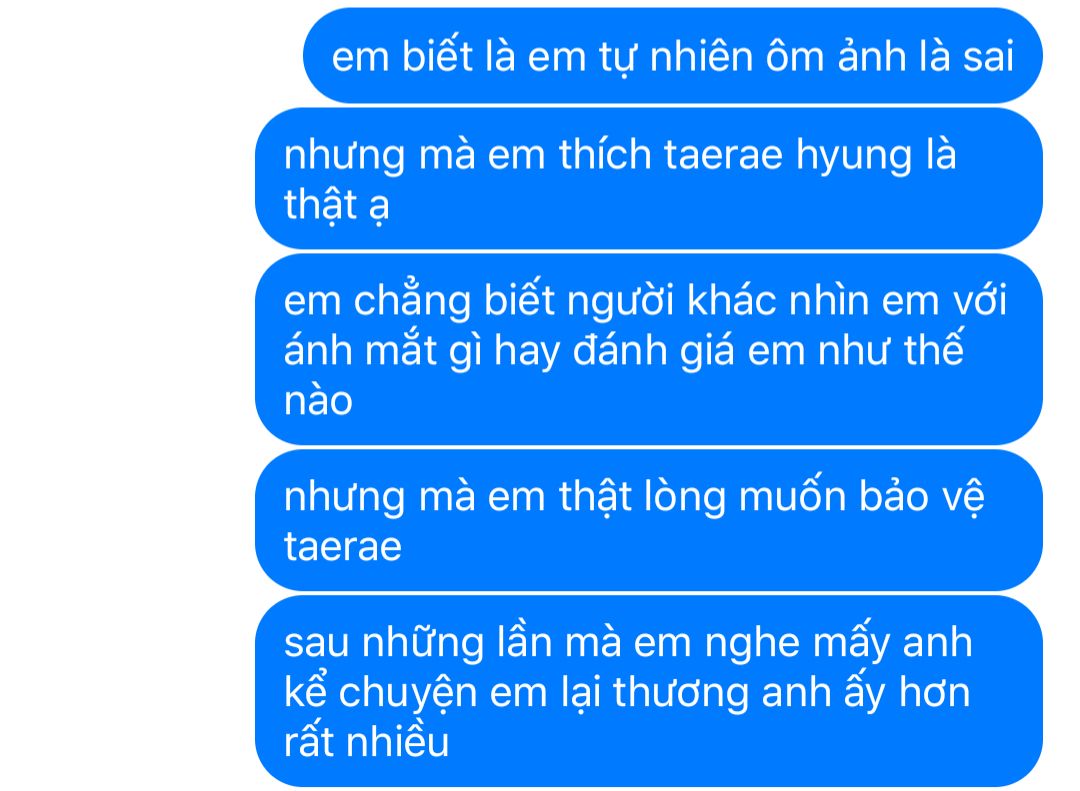Screen dimensions: 1080x791
Task: Select the bubble "thật lòng muốn bảo vệ taerae"
Action: pyautogui.click(x=649, y=520)
